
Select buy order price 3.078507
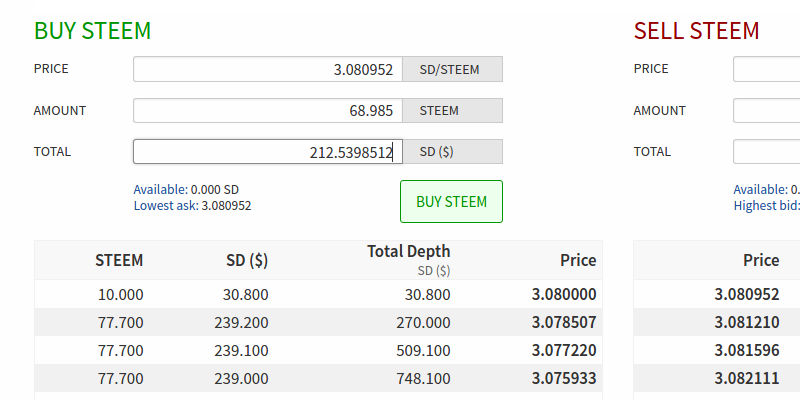point(564,322)
